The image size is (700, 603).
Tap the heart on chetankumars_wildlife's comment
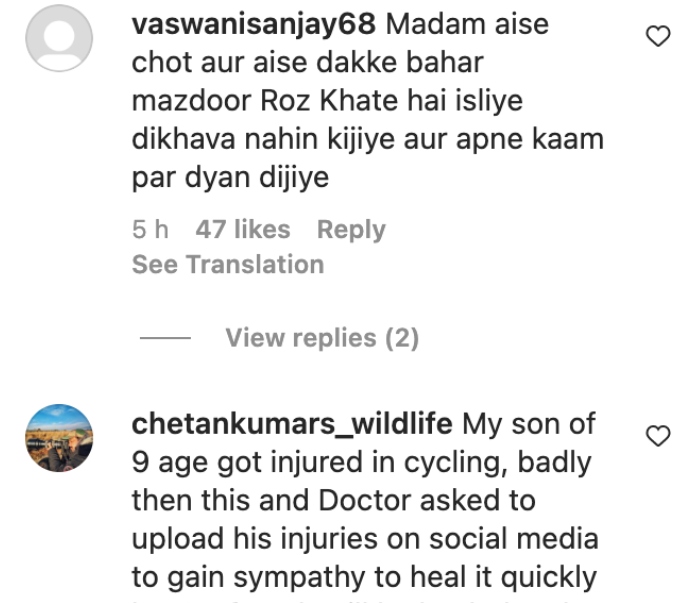tap(658, 436)
